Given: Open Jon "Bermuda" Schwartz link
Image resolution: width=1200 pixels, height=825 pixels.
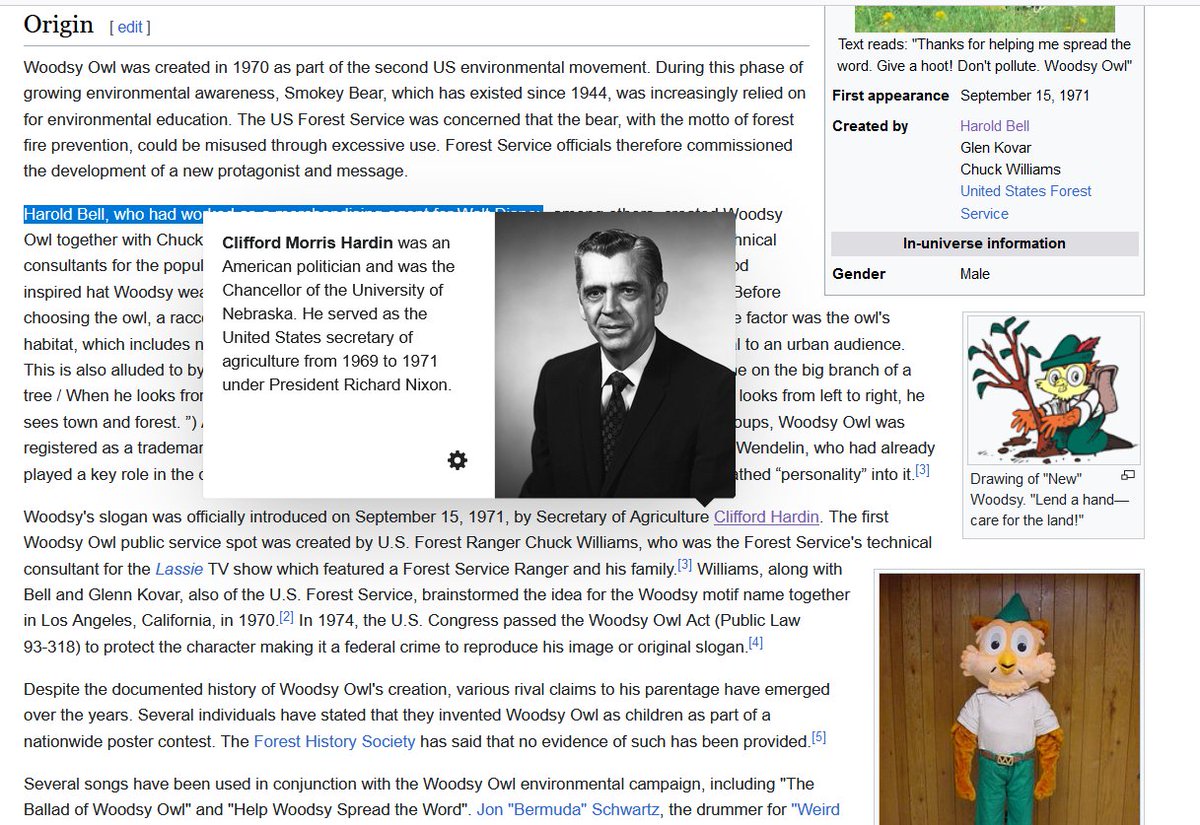Looking at the screenshot, I should click(x=570, y=809).
